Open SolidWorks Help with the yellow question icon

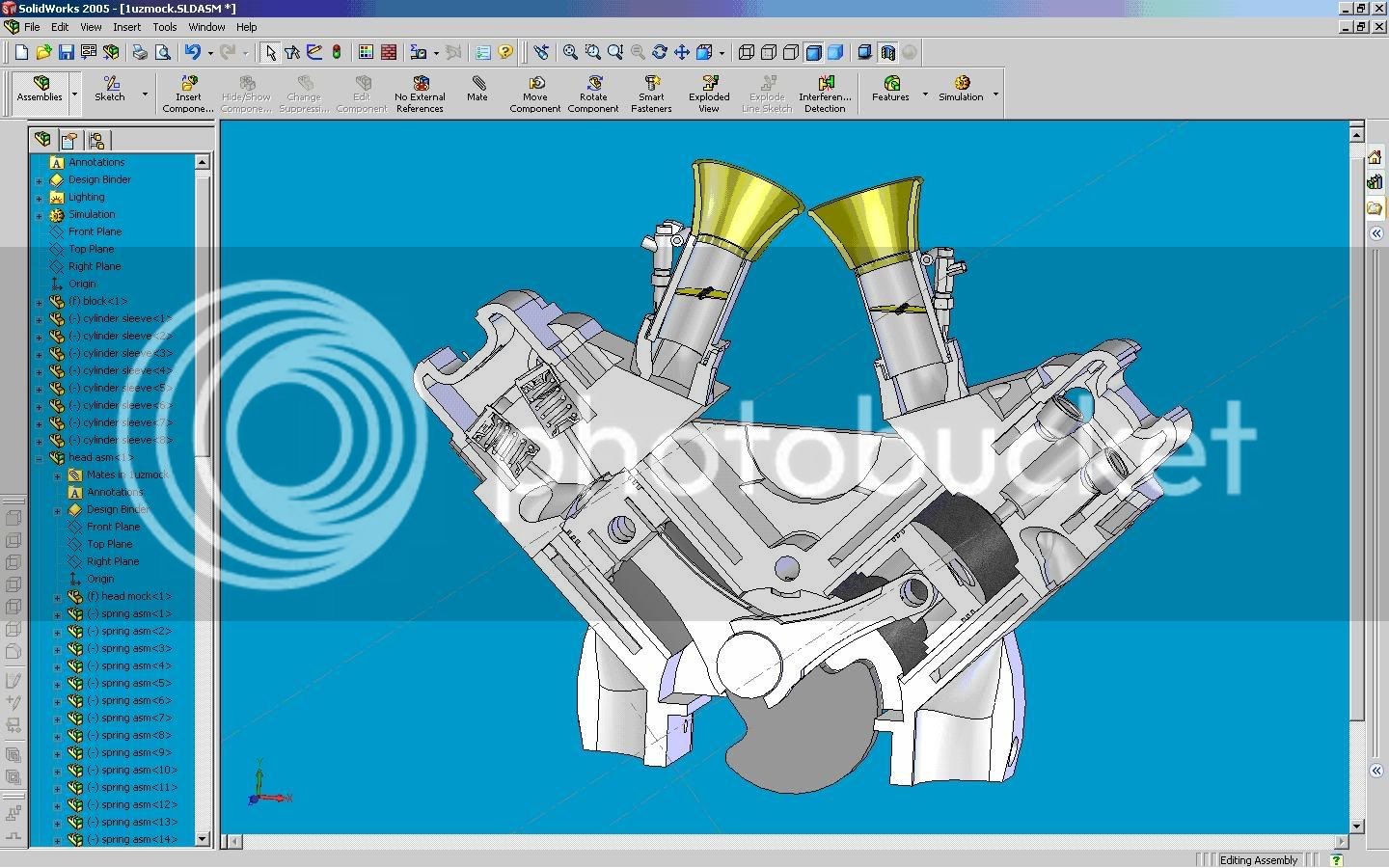(505, 52)
